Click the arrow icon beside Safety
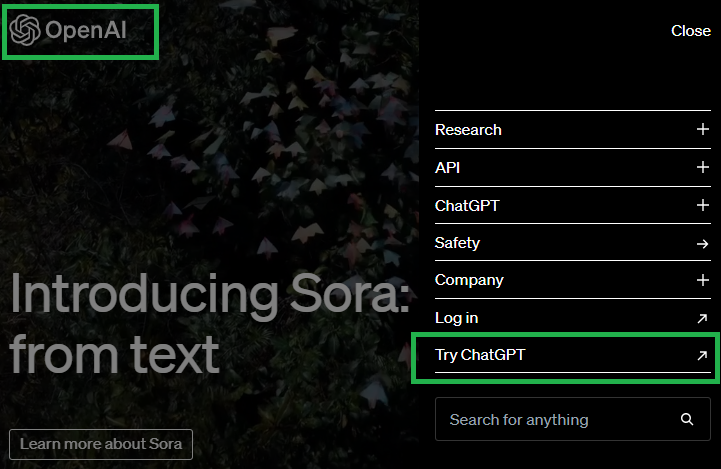Screen dimensions: 721x469 (702, 243)
